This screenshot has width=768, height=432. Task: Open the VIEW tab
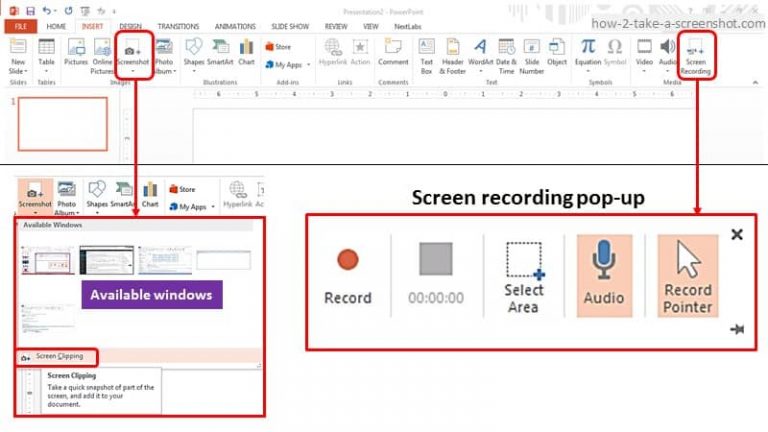click(371, 26)
